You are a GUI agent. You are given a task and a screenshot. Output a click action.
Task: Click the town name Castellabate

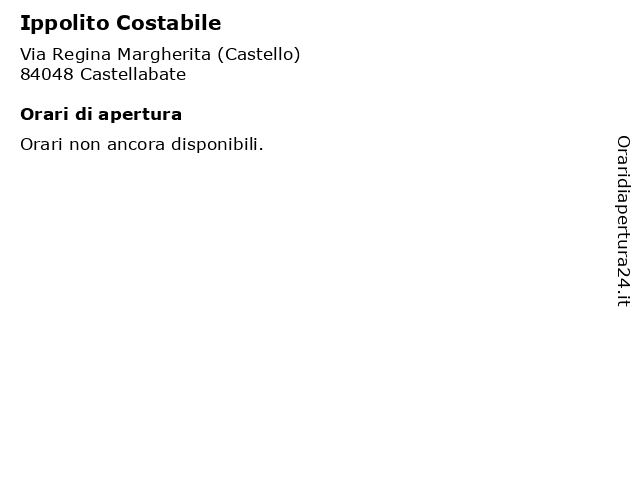tap(133, 74)
